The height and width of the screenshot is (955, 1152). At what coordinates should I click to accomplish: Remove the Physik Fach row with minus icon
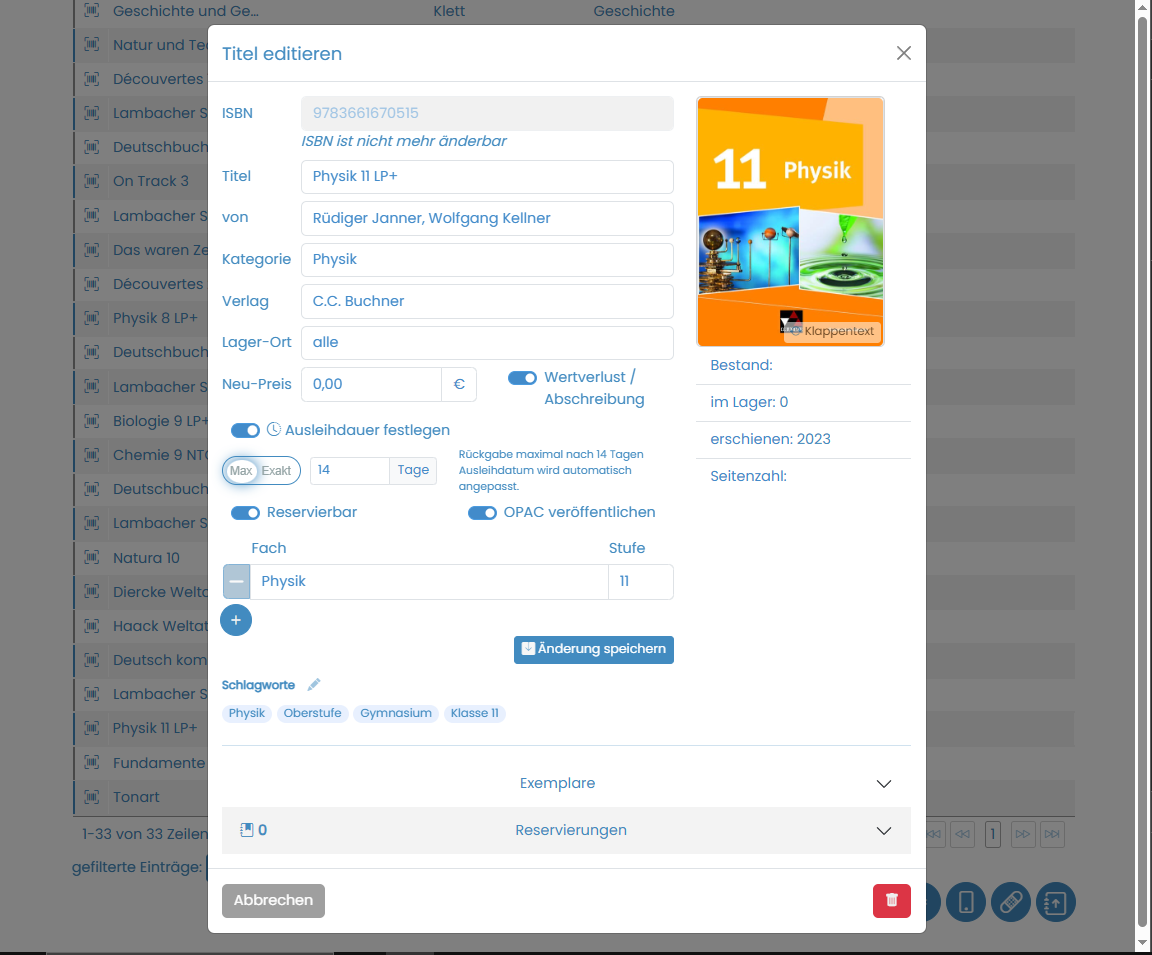click(x=236, y=581)
